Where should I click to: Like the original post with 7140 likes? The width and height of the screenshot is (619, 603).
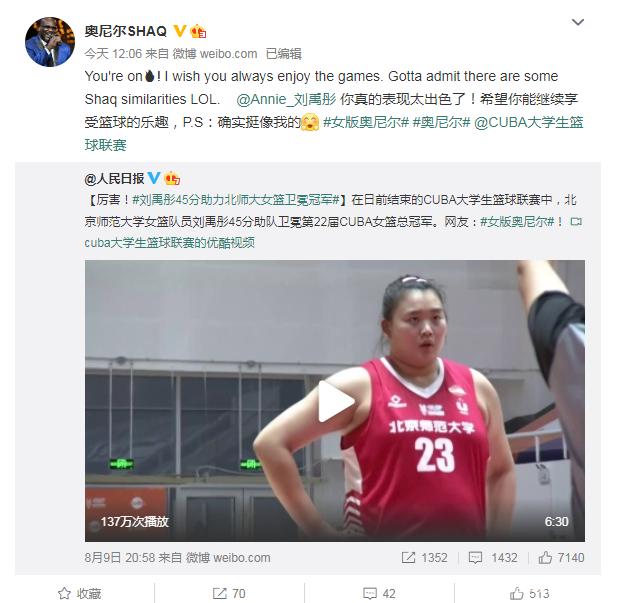561,558
